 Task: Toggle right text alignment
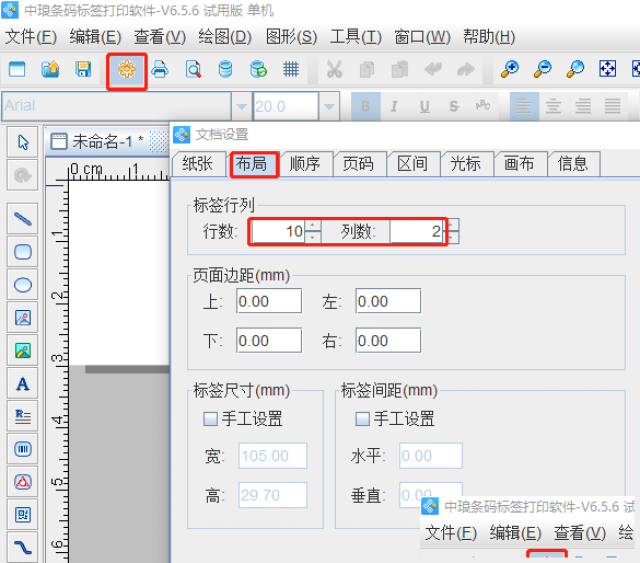pos(583,107)
